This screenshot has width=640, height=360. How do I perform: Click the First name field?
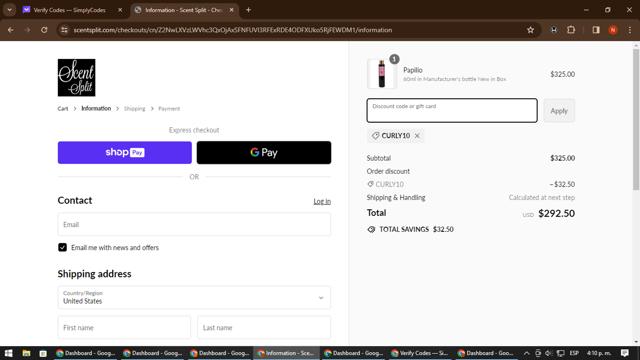[x=124, y=327]
